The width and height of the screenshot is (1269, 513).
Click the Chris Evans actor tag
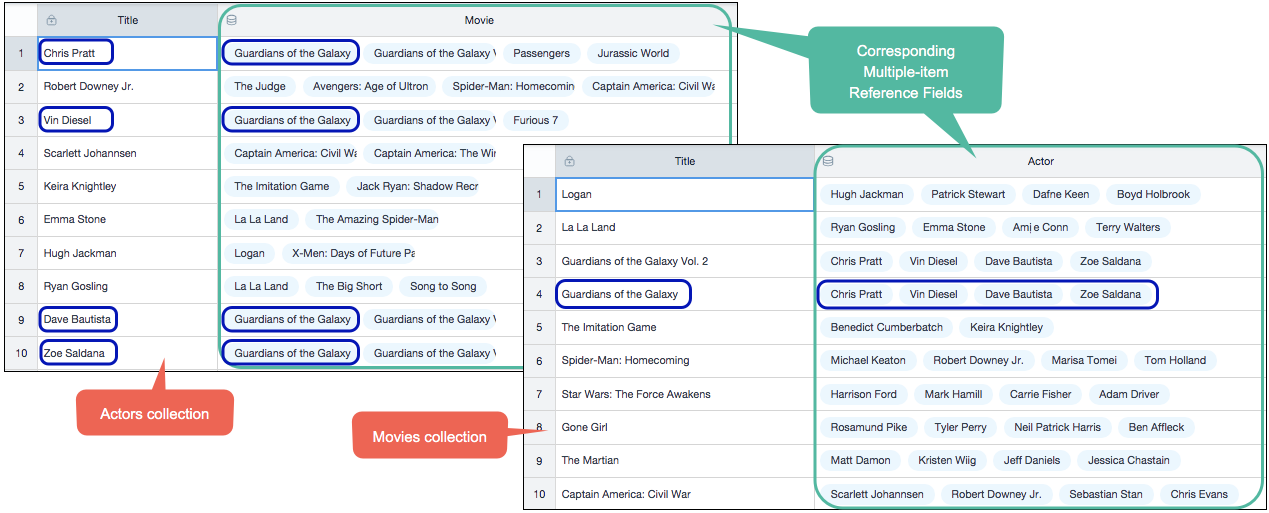click(x=1199, y=494)
